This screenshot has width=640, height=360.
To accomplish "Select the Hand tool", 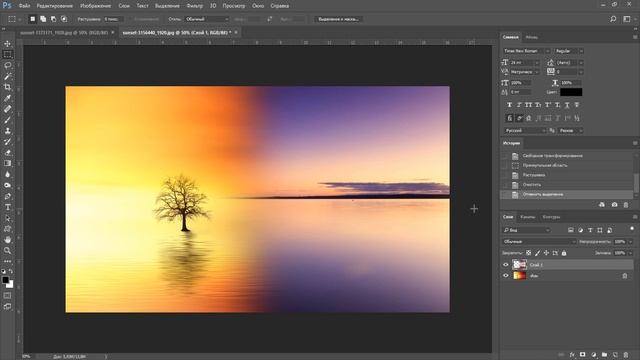I will coord(7,240).
